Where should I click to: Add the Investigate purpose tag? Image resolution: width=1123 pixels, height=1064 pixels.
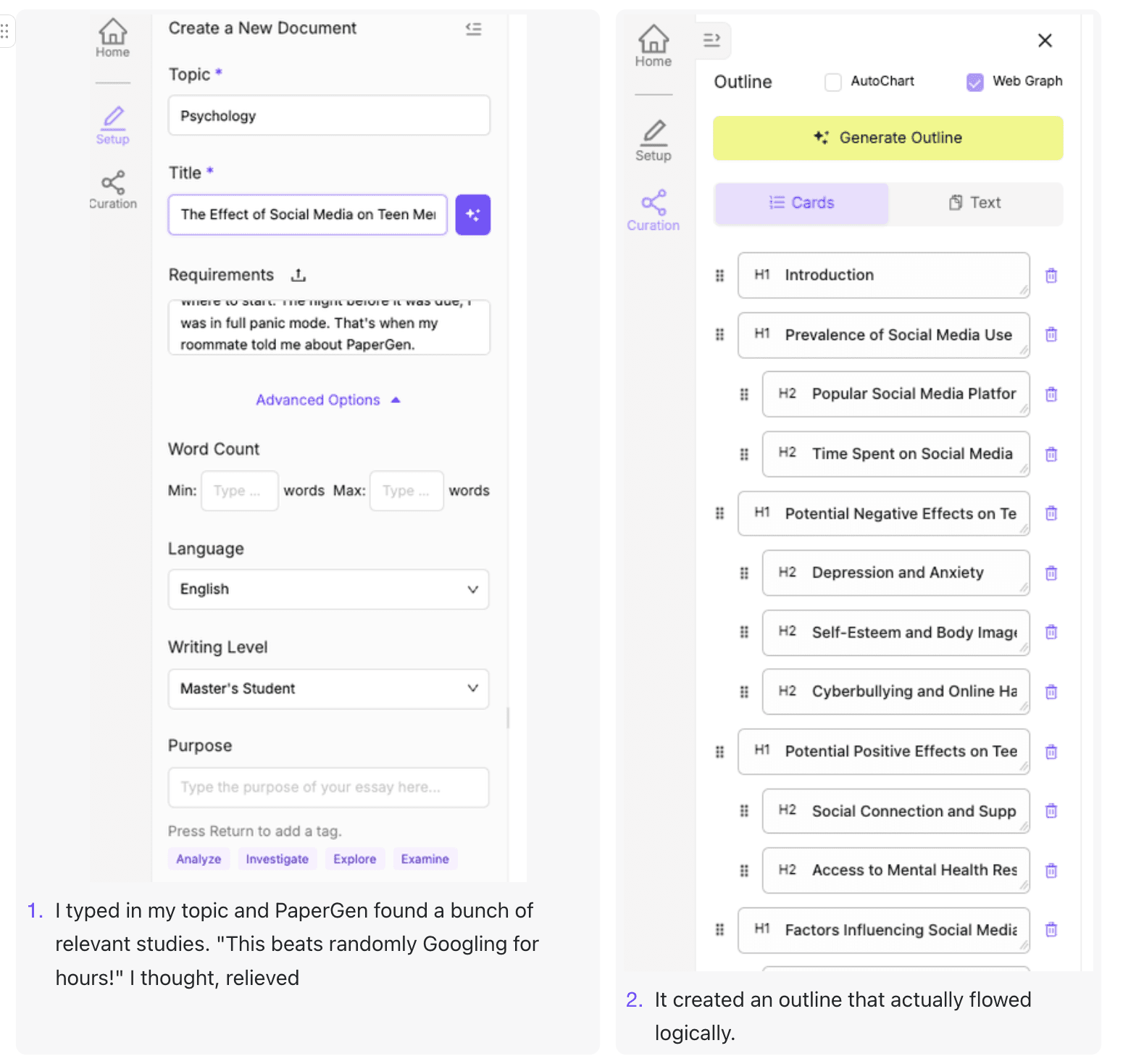pyautogui.click(x=277, y=859)
